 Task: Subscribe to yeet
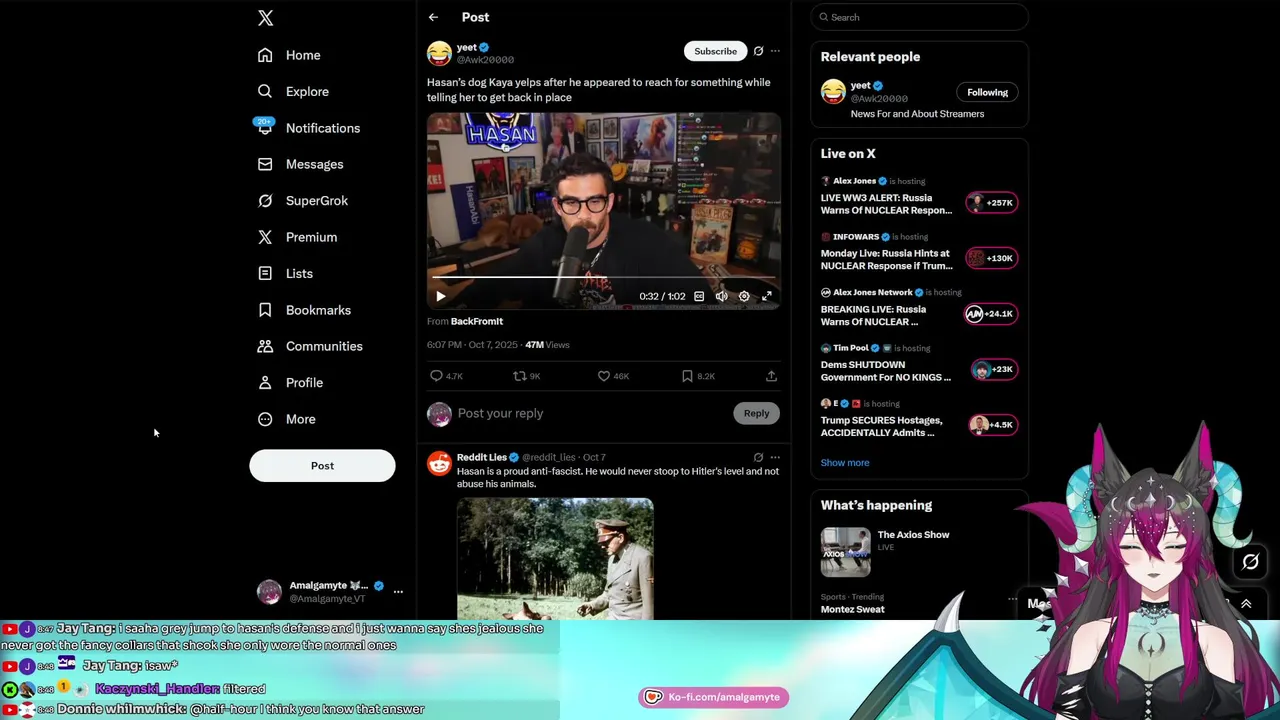click(716, 51)
